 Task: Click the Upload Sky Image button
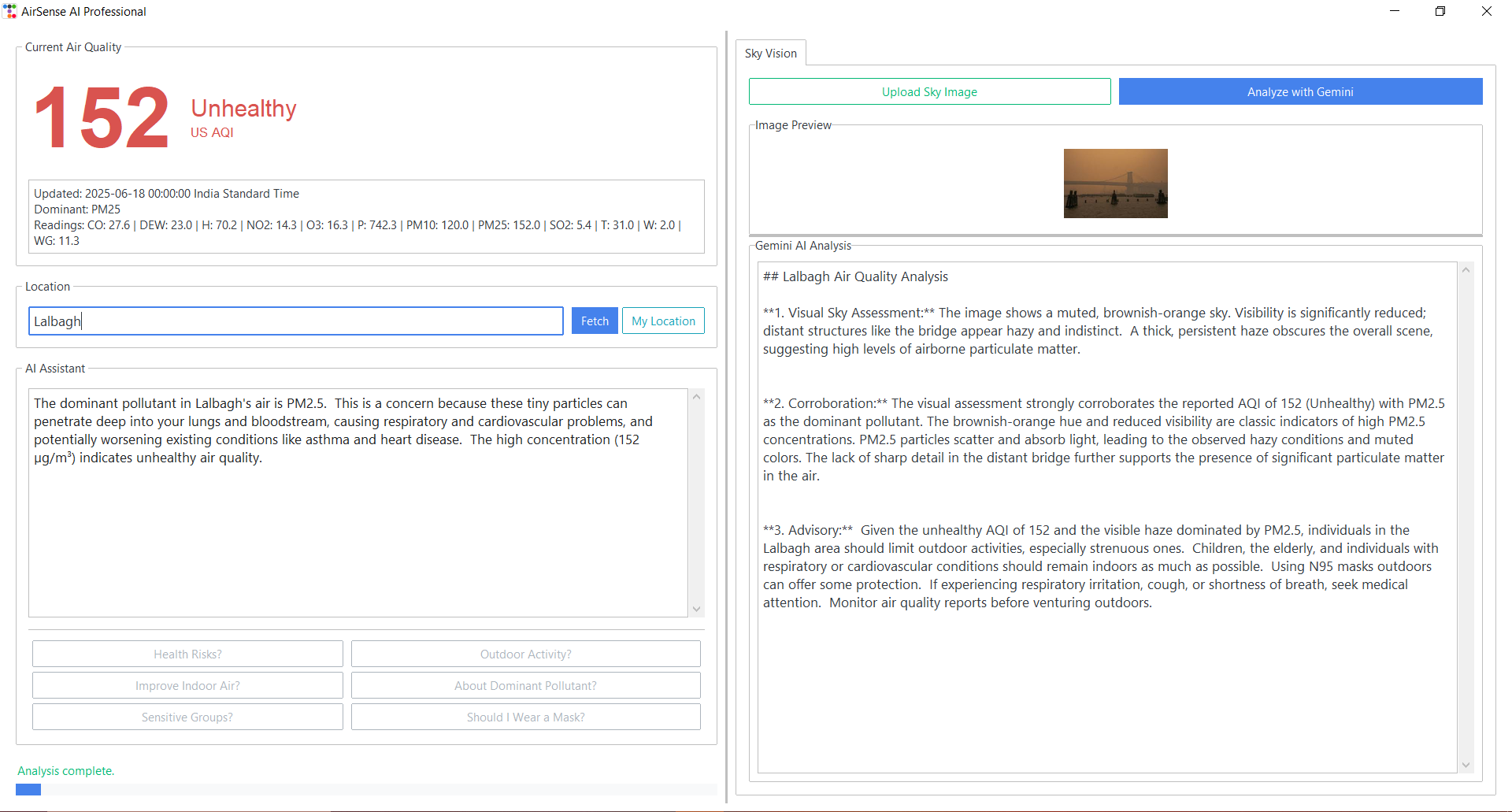(929, 91)
